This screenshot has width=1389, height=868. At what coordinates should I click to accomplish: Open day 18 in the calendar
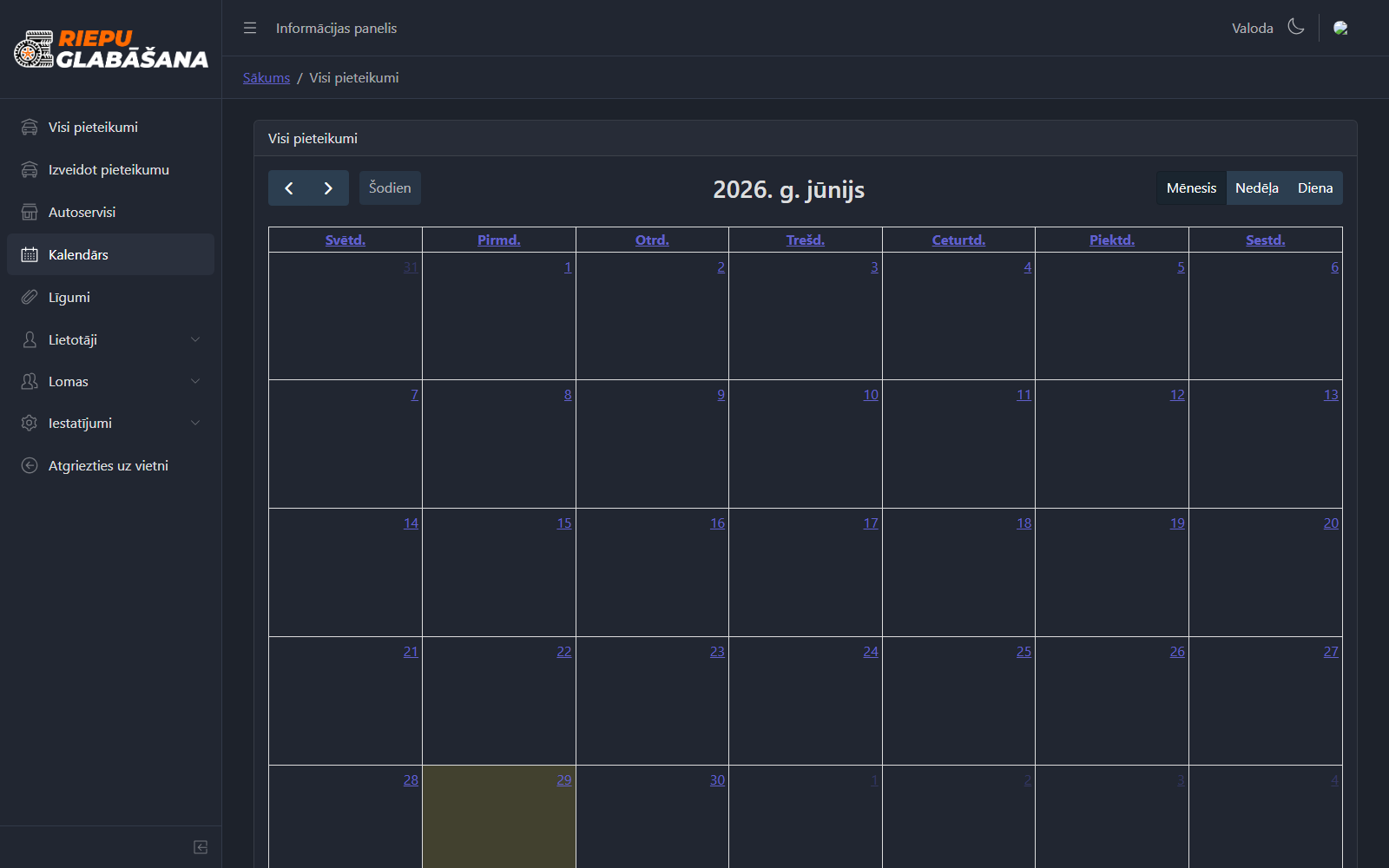coord(1024,523)
